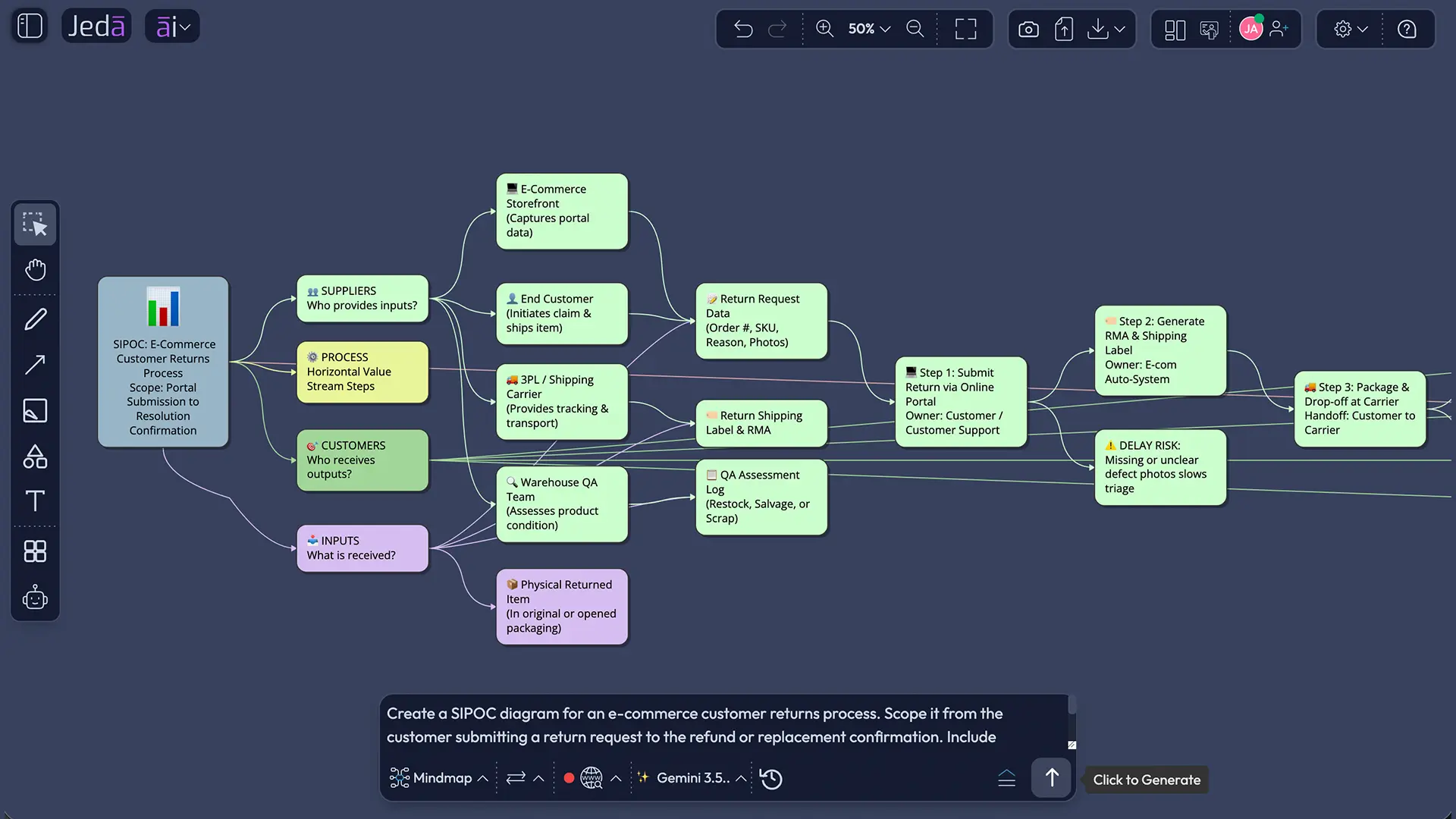This screenshot has height=819, width=1456.
Task: Invite a collaborator with add-user icon
Action: click(x=1279, y=29)
